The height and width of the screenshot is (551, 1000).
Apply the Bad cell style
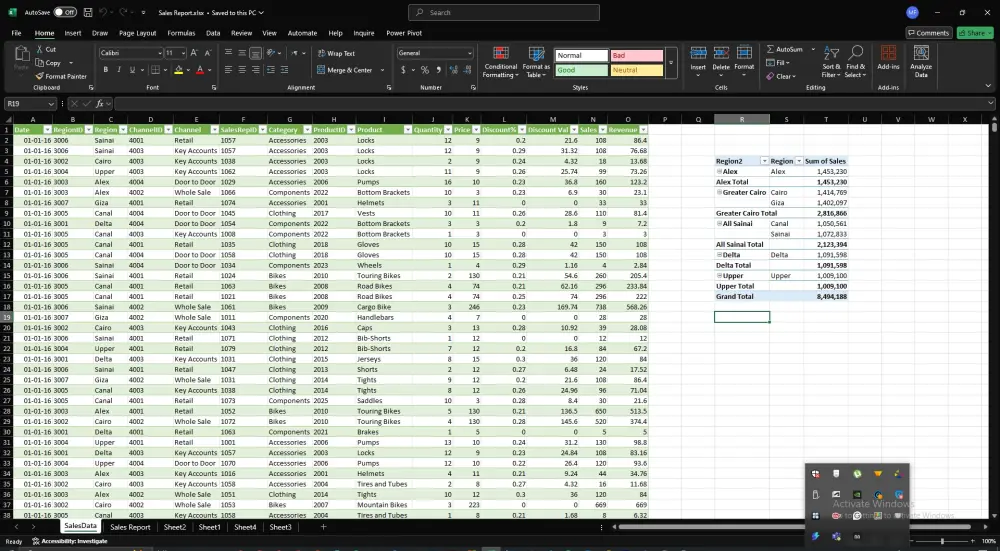coord(636,55)
